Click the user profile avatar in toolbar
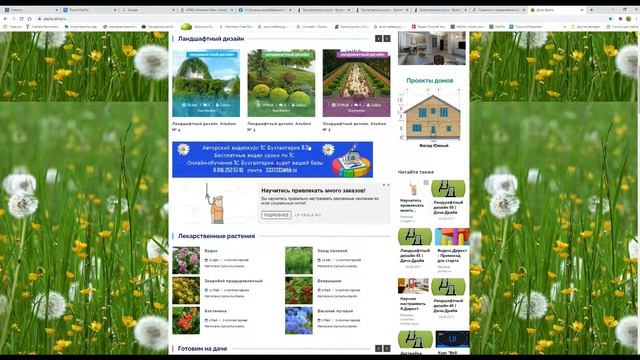Image resolution: width=640 pixels, height=360 pixels. click(x=629, y=19)
